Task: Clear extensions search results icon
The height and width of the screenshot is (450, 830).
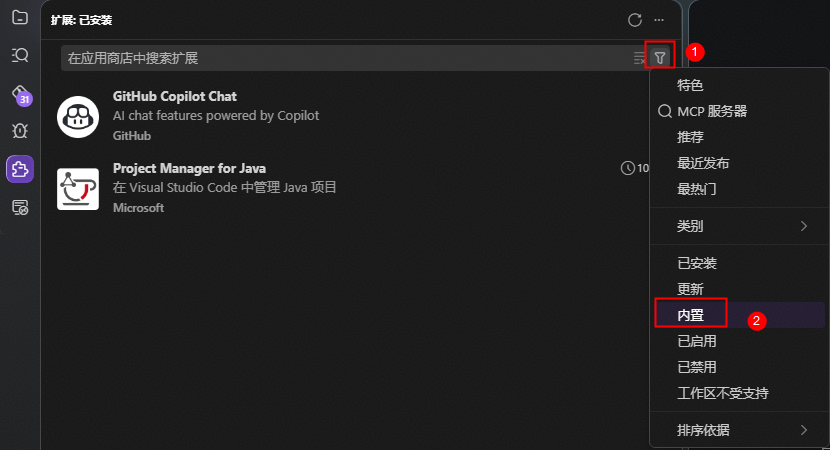Action: coord(639,58)
